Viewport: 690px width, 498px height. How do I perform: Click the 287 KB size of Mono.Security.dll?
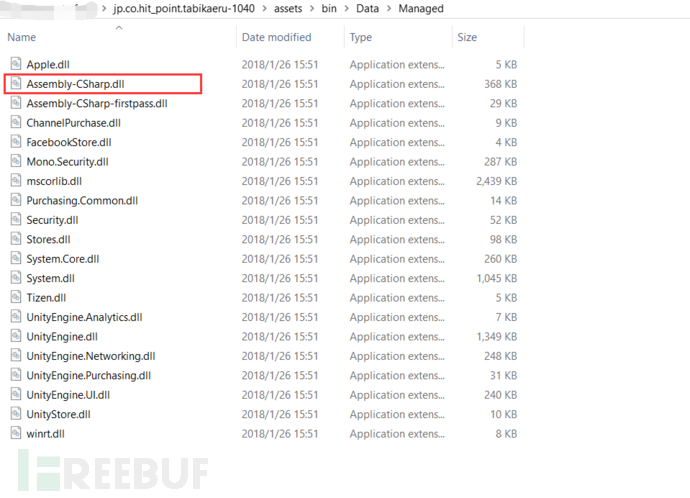pyautogui.click(x=500, y=162)
